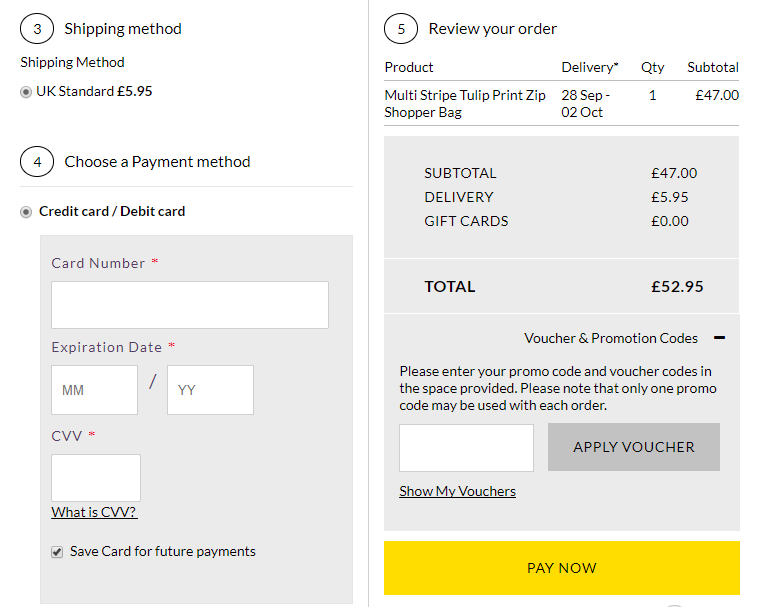Click the step 5 circle icon
Screen dimensions: 761x607
point(401,29)
